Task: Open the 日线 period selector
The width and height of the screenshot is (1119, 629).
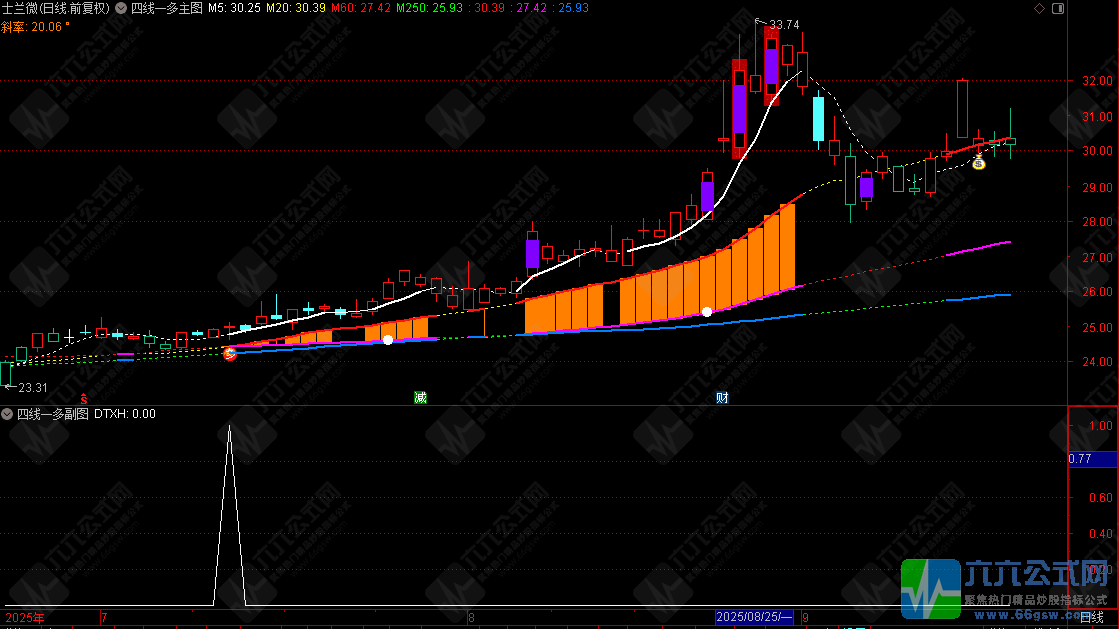Action: point(1091,617)
